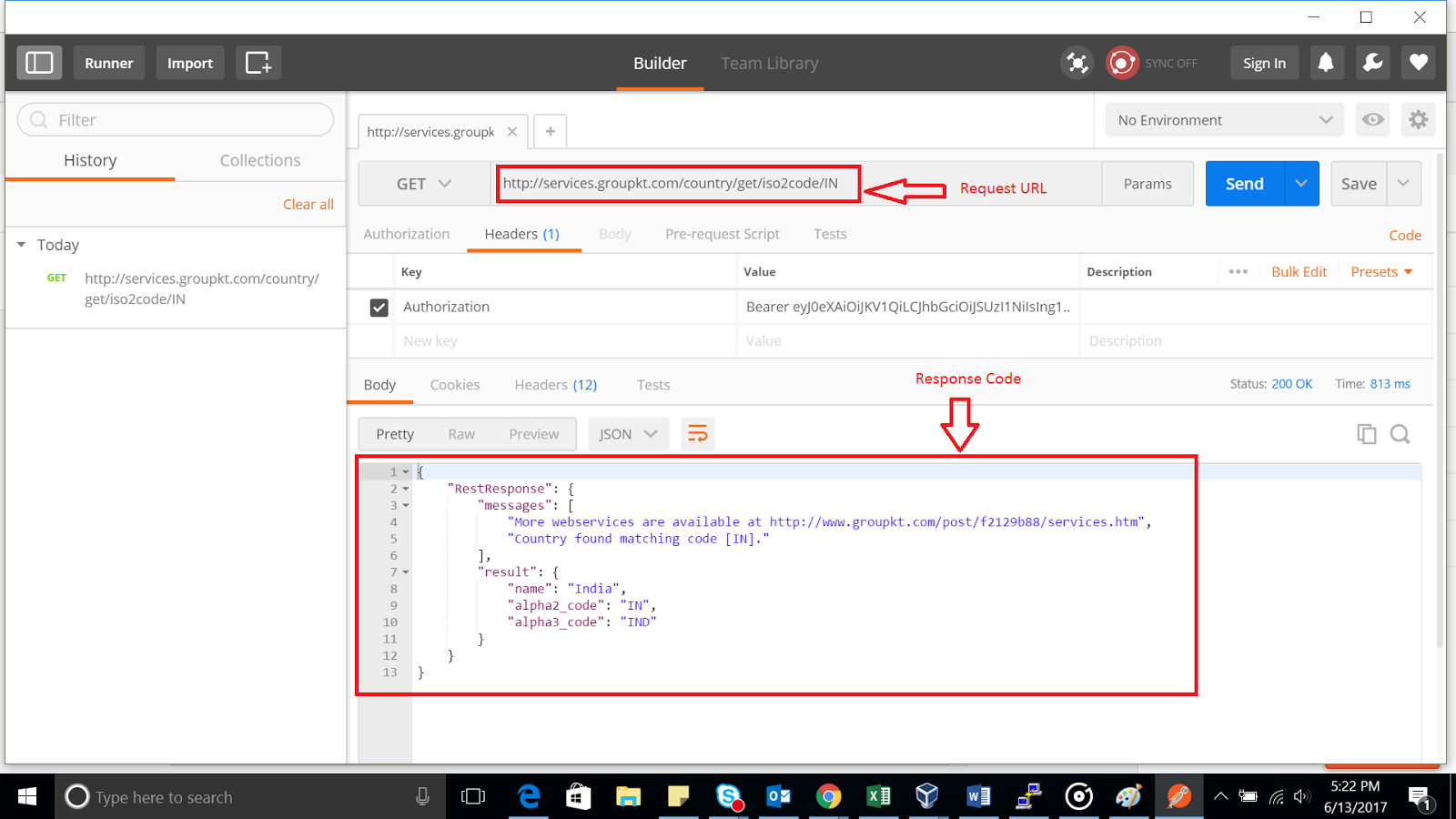
Task: Uncheck the Authorization header checkbox
Action: coord(379,308)
